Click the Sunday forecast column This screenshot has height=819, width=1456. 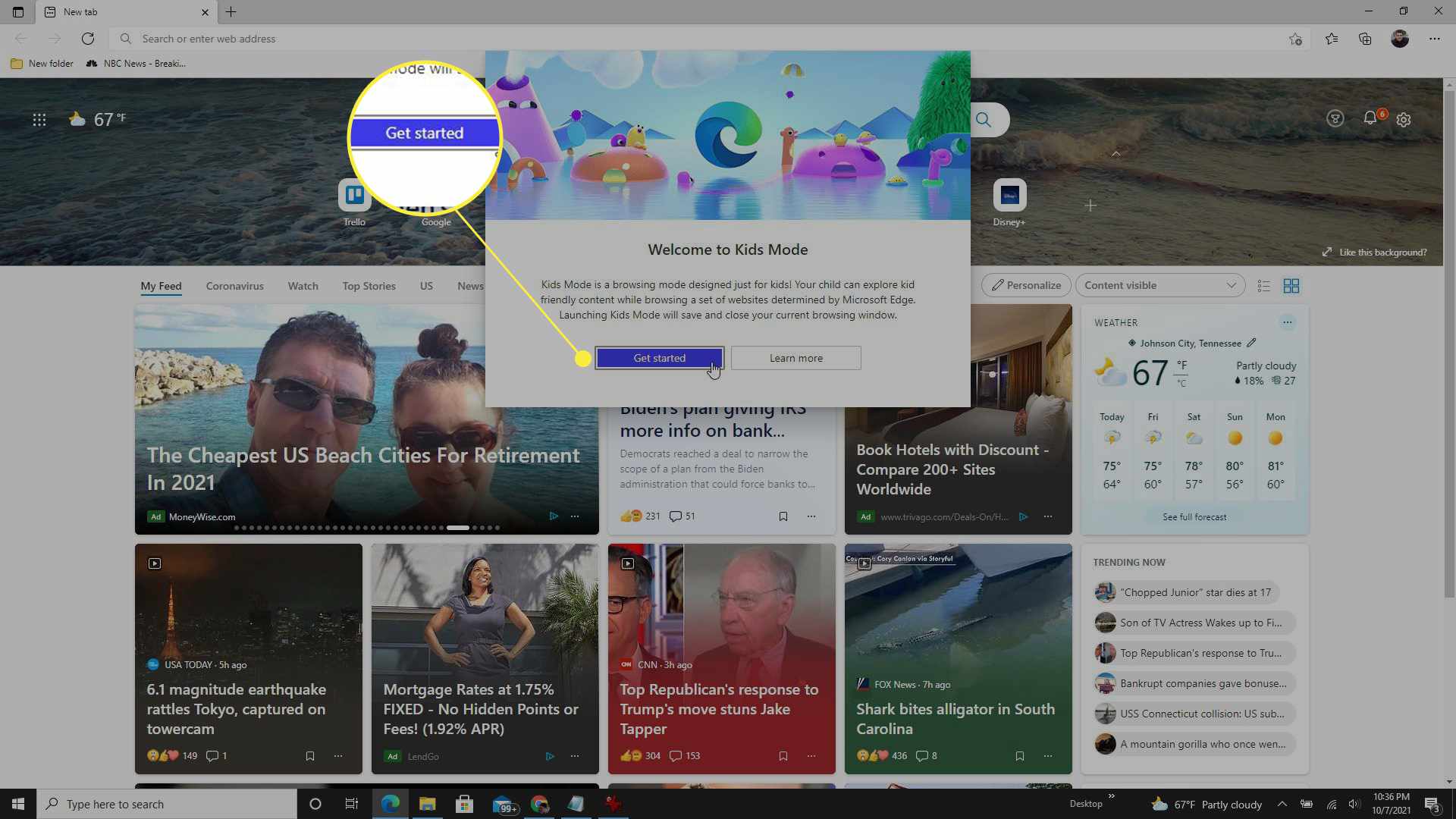tap(1235, 451)
